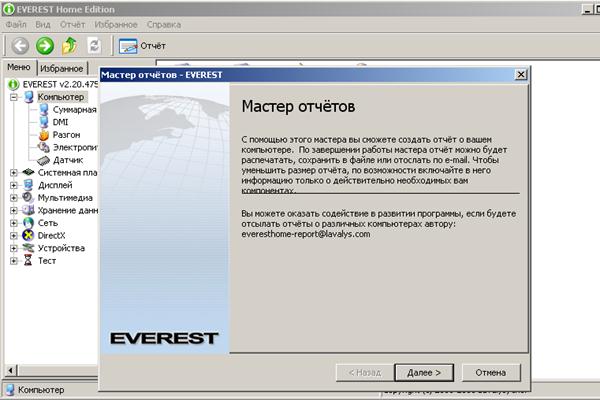Viewport: 600px width, 400px height.
Task: Click the Мультимедиа icon
Action: pos(28,198)
